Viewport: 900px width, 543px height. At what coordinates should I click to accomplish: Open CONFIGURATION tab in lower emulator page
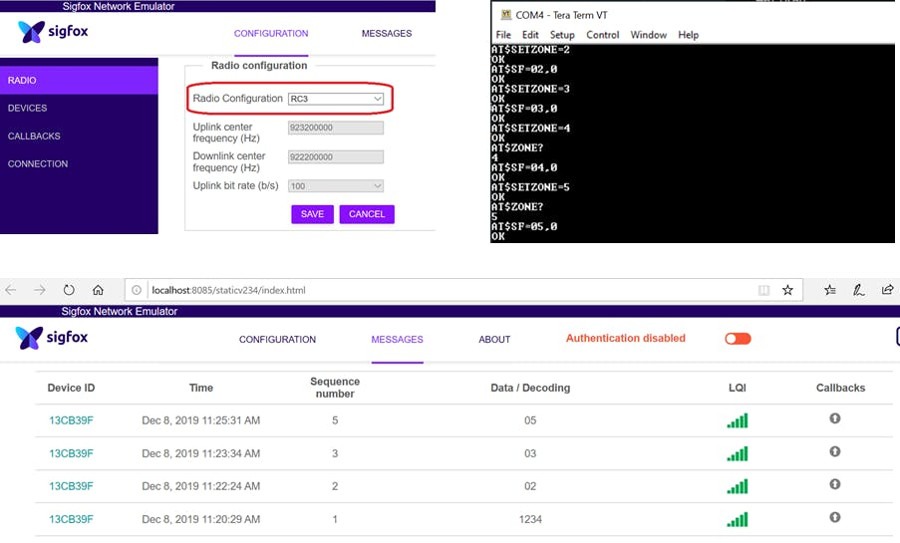(277, 339)
